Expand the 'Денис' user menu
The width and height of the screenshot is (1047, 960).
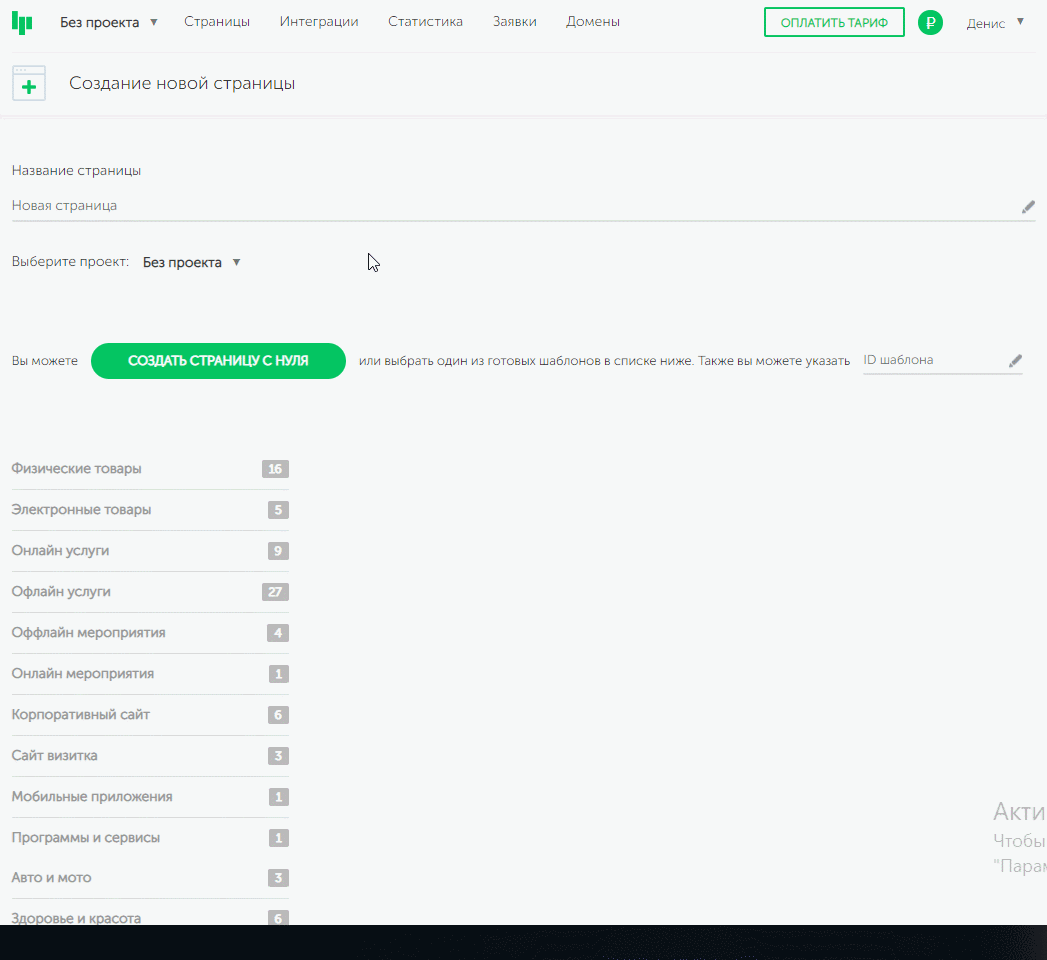coord(995,22)
